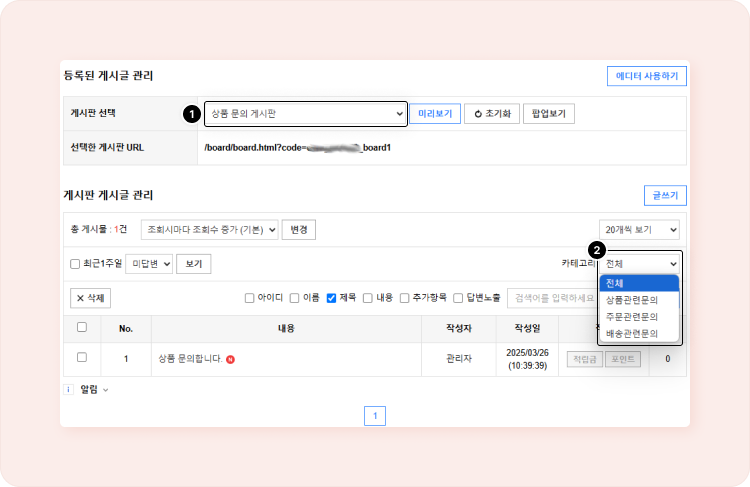Viewport: 750px width, 487px height.
Task: Select 주문관련문의 category option
Action: [x=640, y=317]
